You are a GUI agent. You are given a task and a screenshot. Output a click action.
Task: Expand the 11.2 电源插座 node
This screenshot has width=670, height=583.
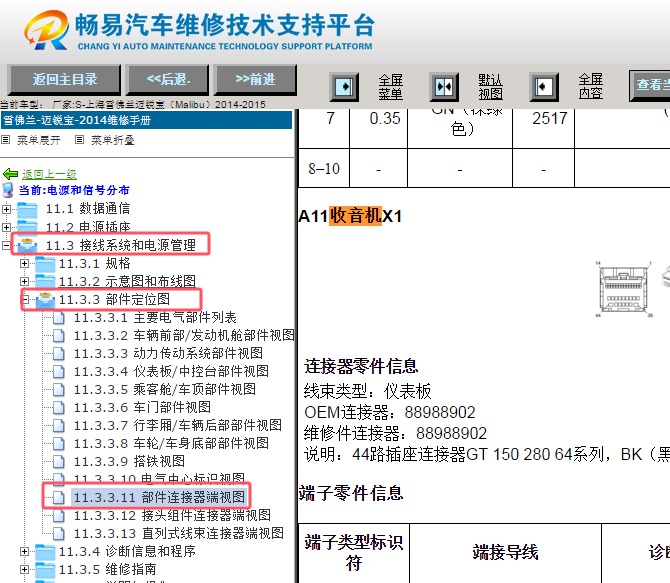pyautogui.click(x=6, y=227)
